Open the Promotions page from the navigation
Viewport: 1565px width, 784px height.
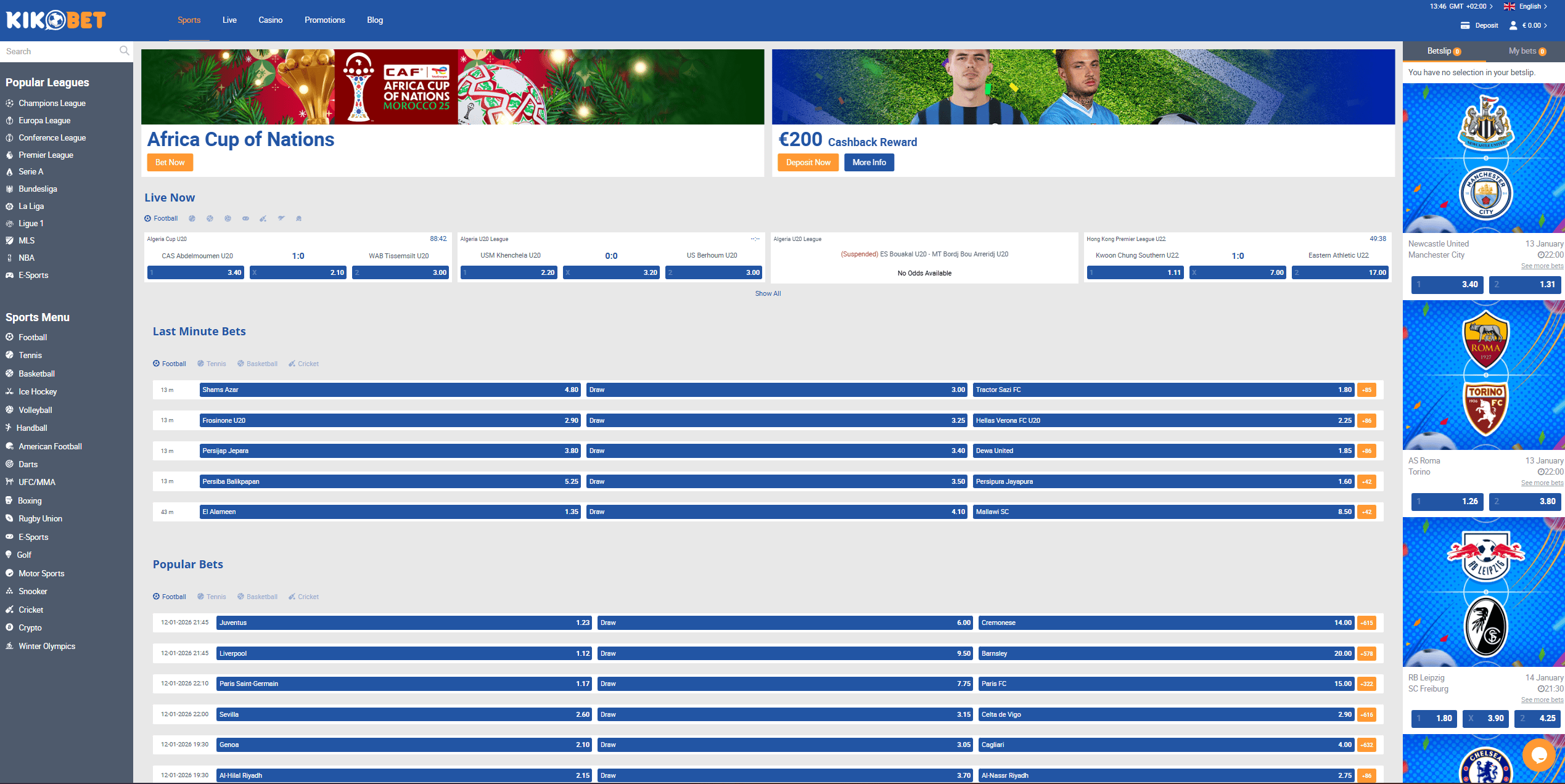coord(324,20)
